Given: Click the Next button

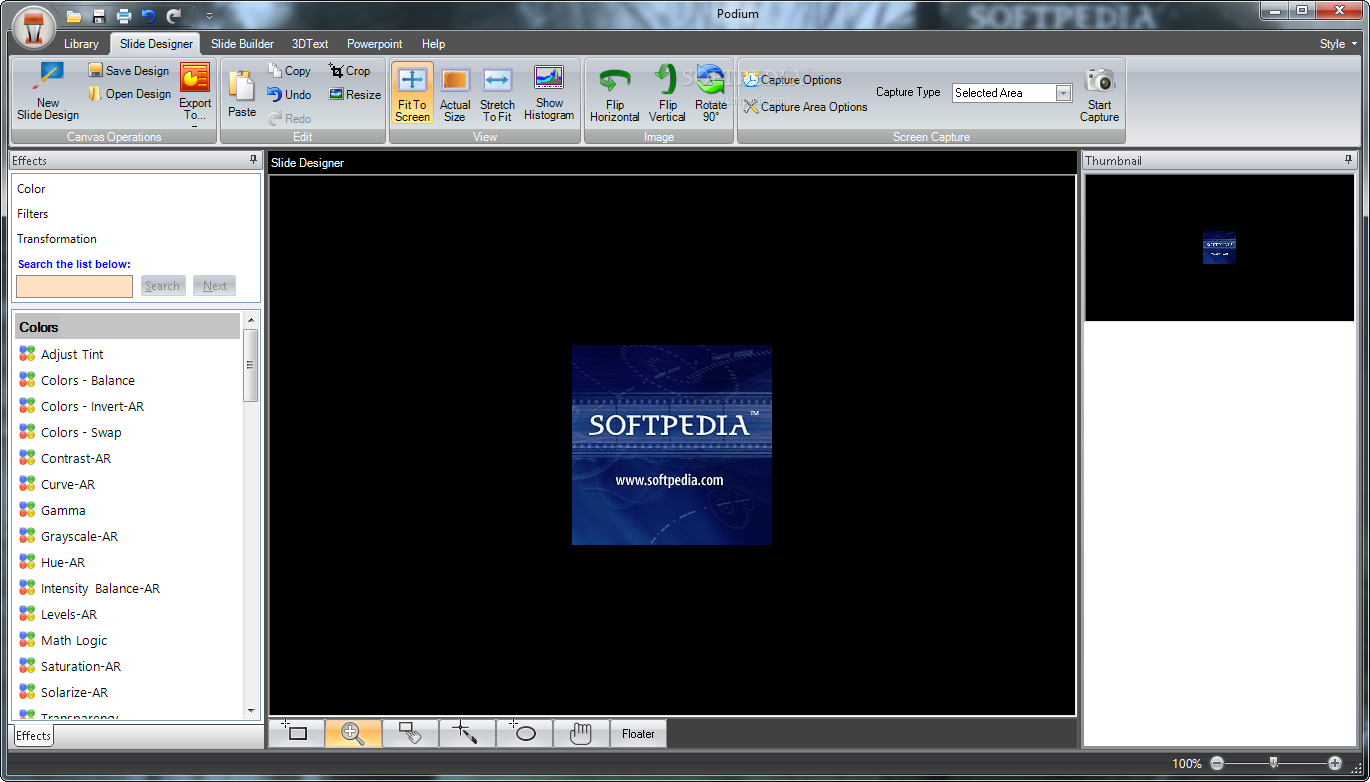Looking at the screenshot, I should point(215,286).
